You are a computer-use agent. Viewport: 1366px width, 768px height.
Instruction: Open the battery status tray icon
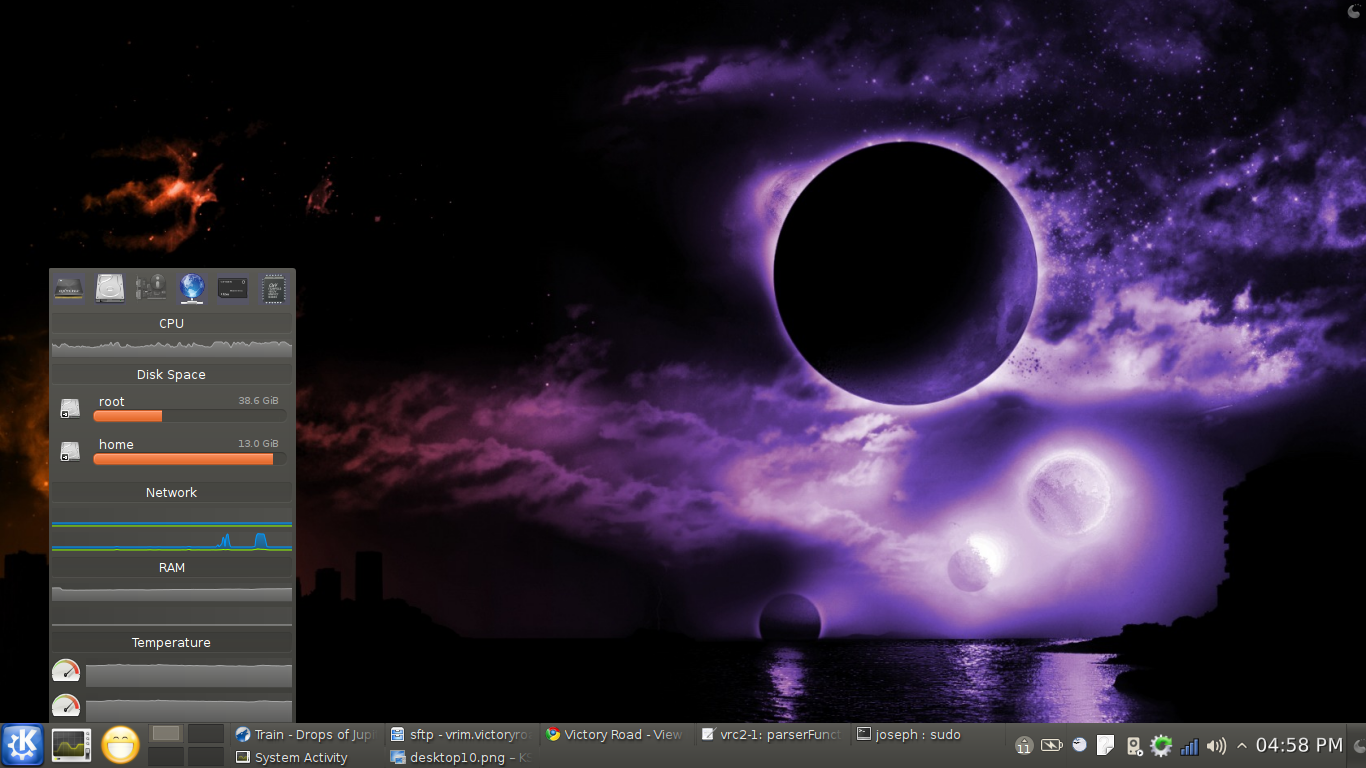click(x=1051, y=746)
